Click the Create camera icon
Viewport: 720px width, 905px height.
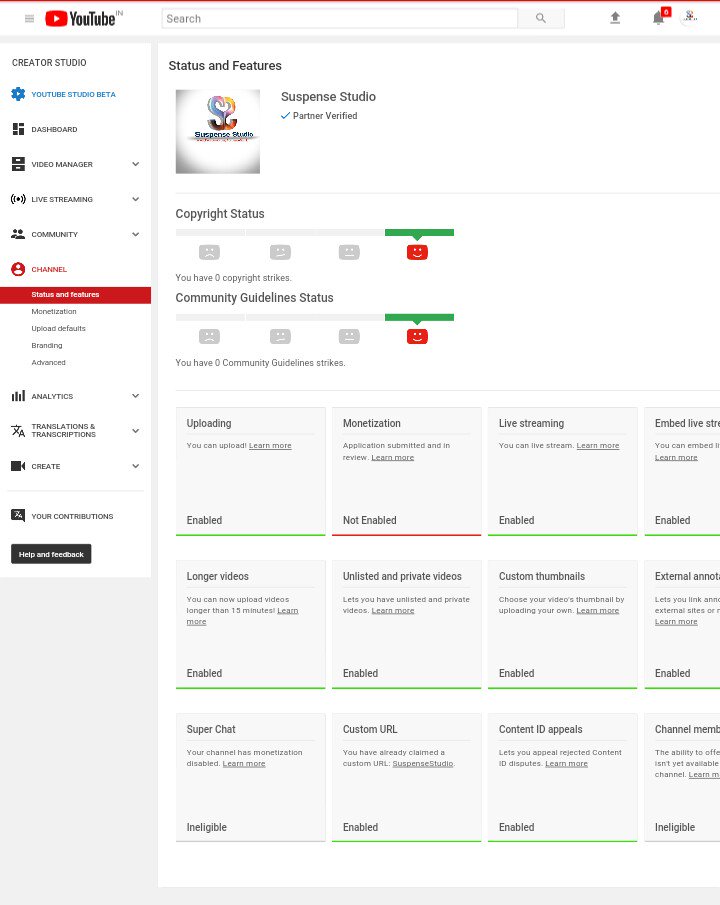[18, 466]
